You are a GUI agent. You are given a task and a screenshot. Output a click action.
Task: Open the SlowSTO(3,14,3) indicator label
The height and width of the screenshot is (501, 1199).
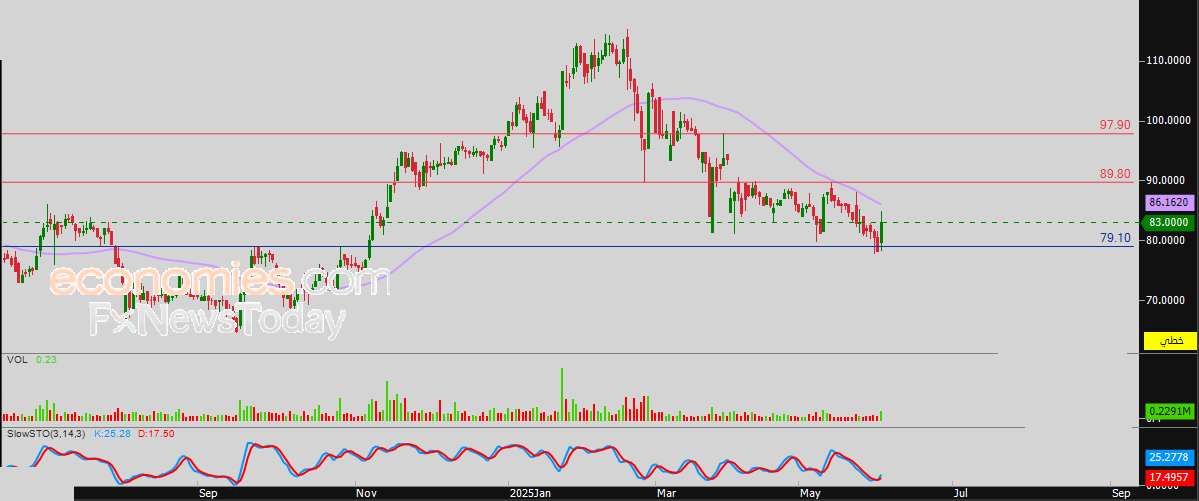(47, 434)
